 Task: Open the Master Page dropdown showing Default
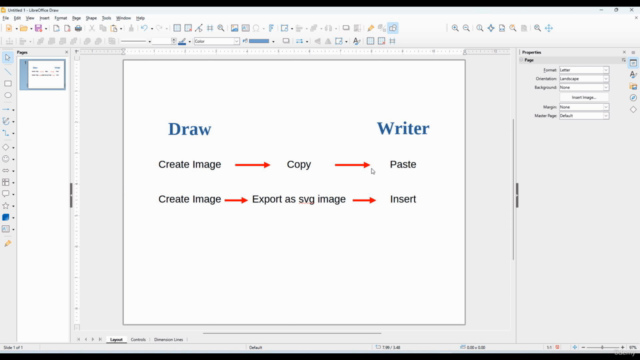coord(584,116)
